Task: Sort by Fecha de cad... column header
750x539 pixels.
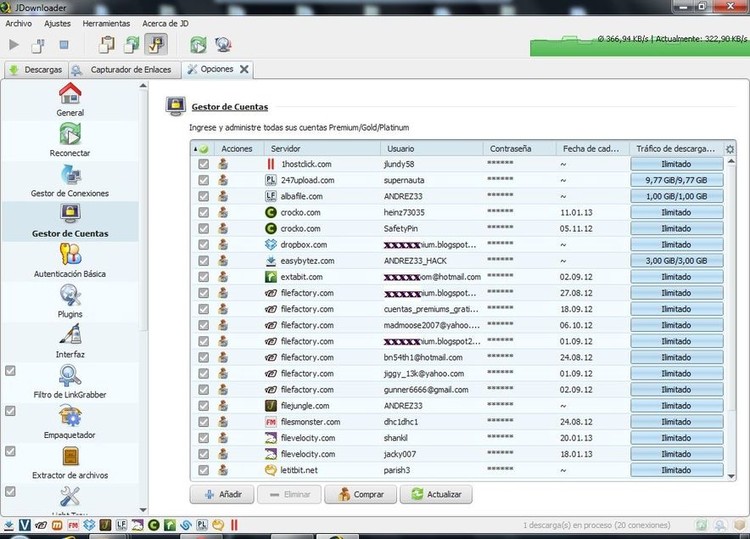Action: [x=592, y=149]
